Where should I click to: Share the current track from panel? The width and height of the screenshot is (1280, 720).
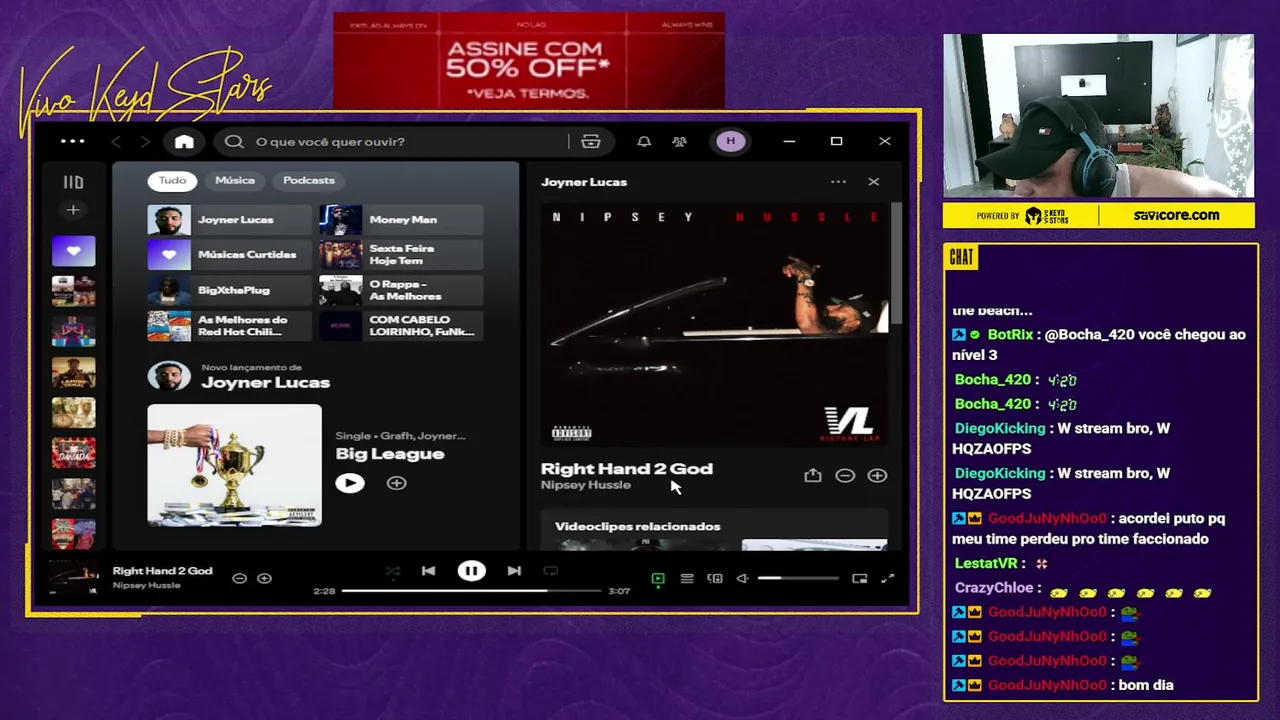pos(813,476)
